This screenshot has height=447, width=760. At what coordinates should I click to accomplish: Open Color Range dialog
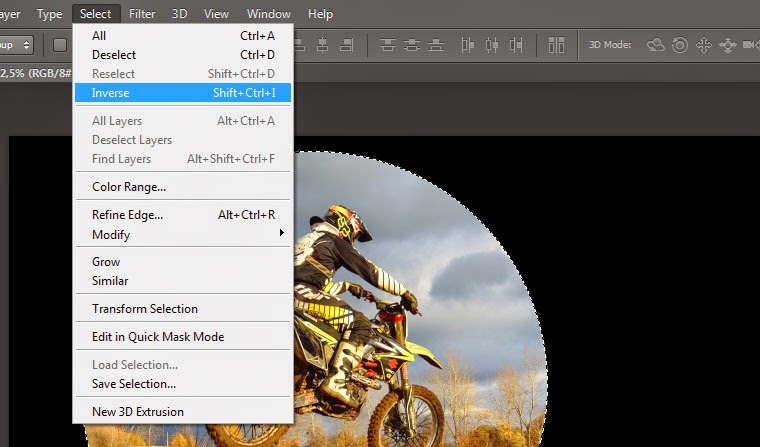pos(183,187)
